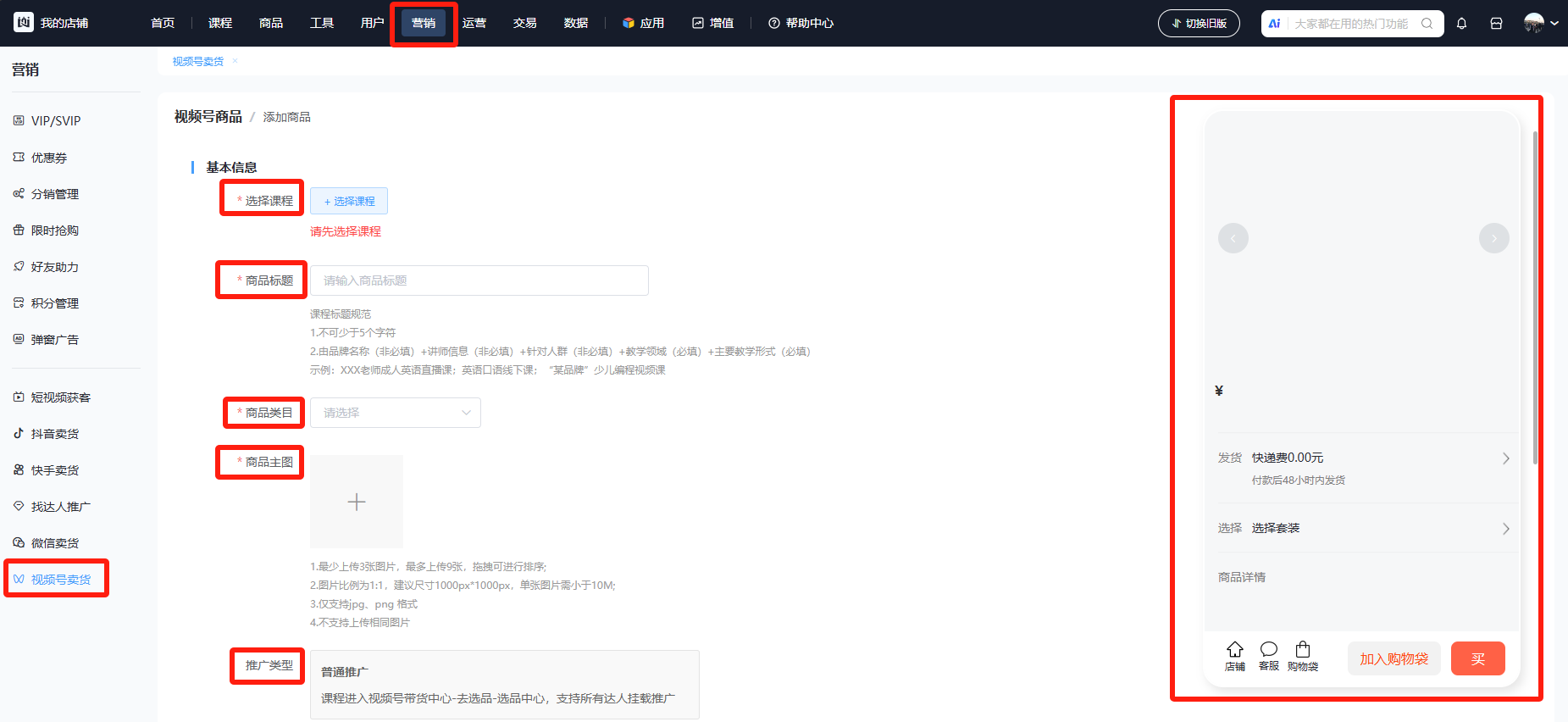Expand the 发货 快递费 row
The width and height of the screenshot is (1568, 722).
pyautogui.click(x=1505, y=458)
